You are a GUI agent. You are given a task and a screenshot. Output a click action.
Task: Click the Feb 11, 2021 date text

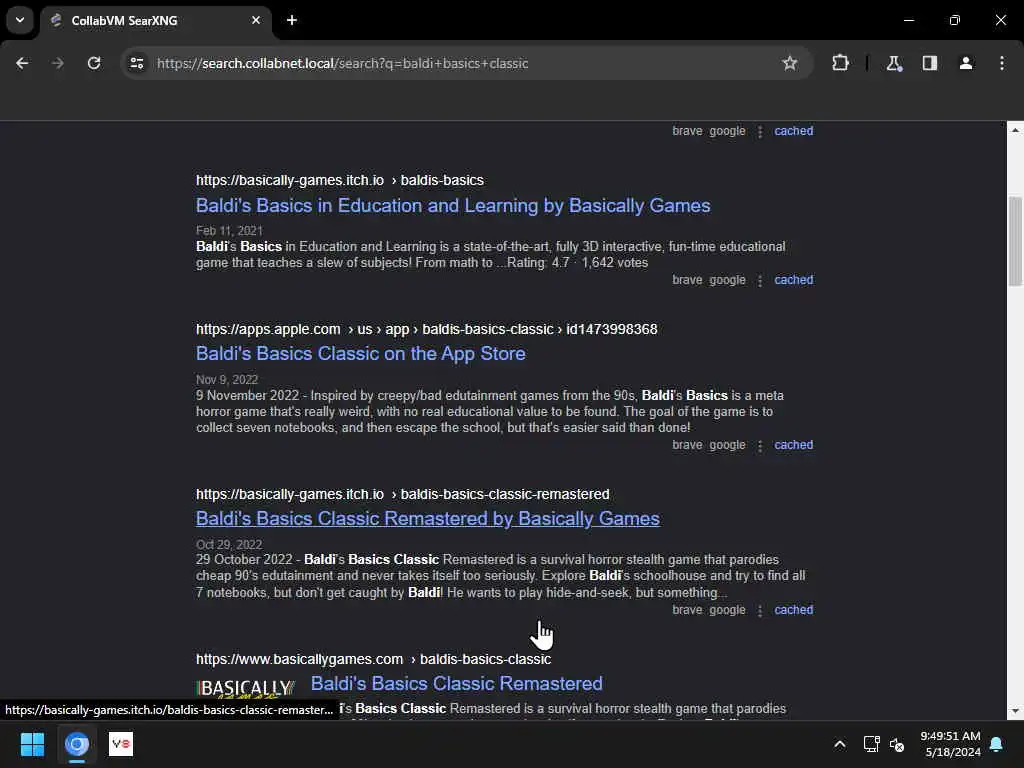coord(229,231)
